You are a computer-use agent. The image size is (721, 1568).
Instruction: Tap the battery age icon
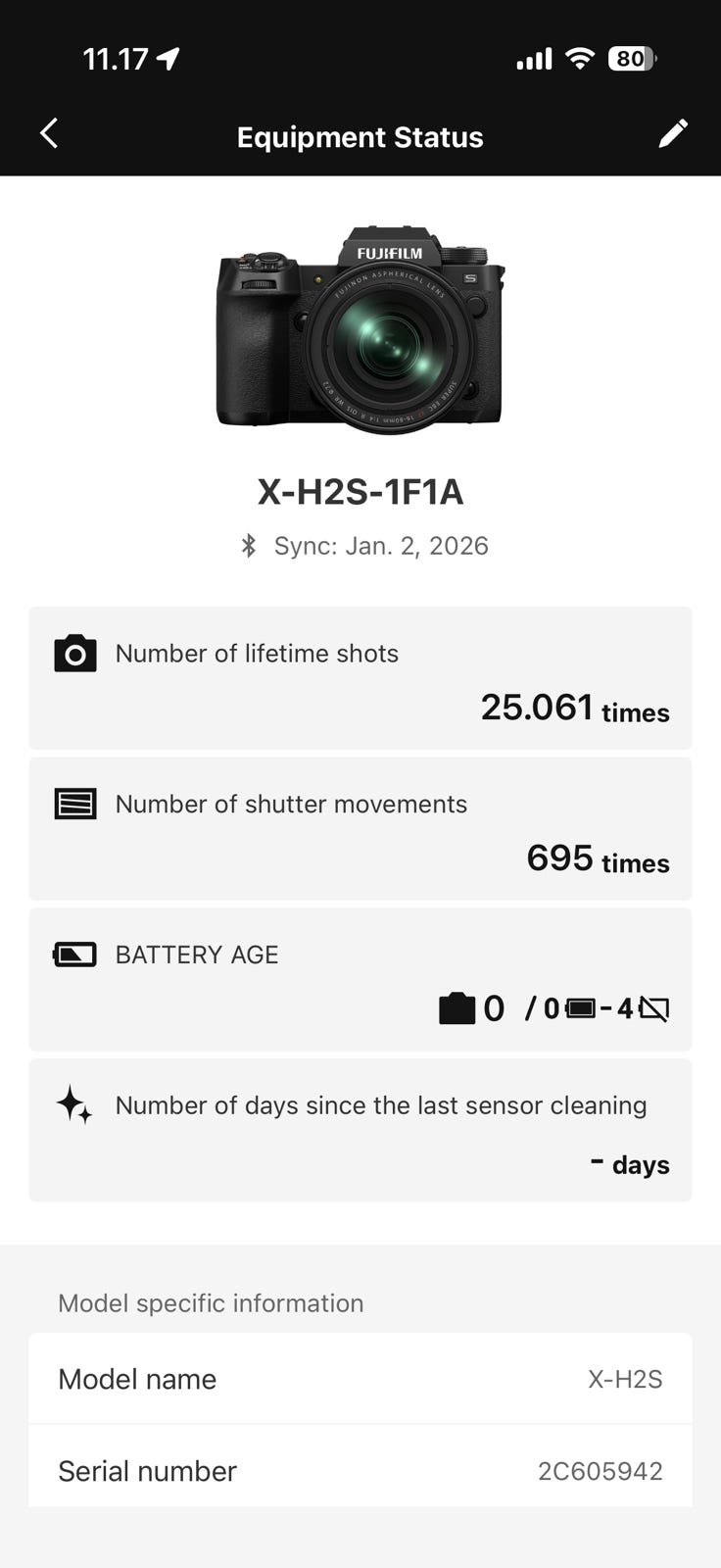(75, 955)
